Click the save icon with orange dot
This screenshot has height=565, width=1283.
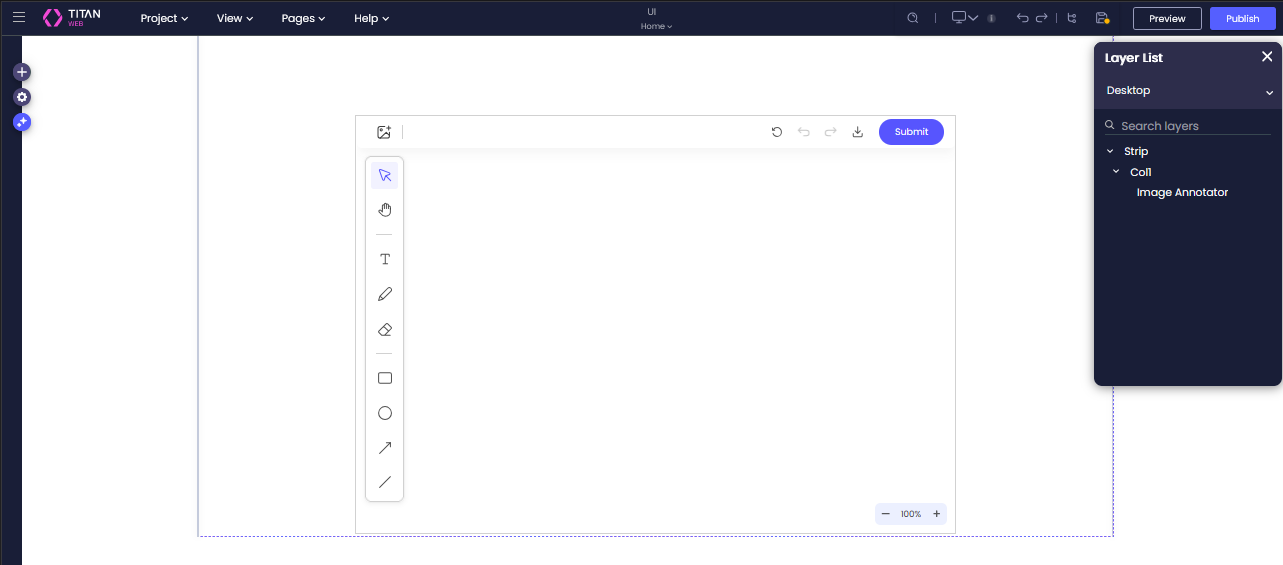pyautogui.click(x=1102, y=18)
